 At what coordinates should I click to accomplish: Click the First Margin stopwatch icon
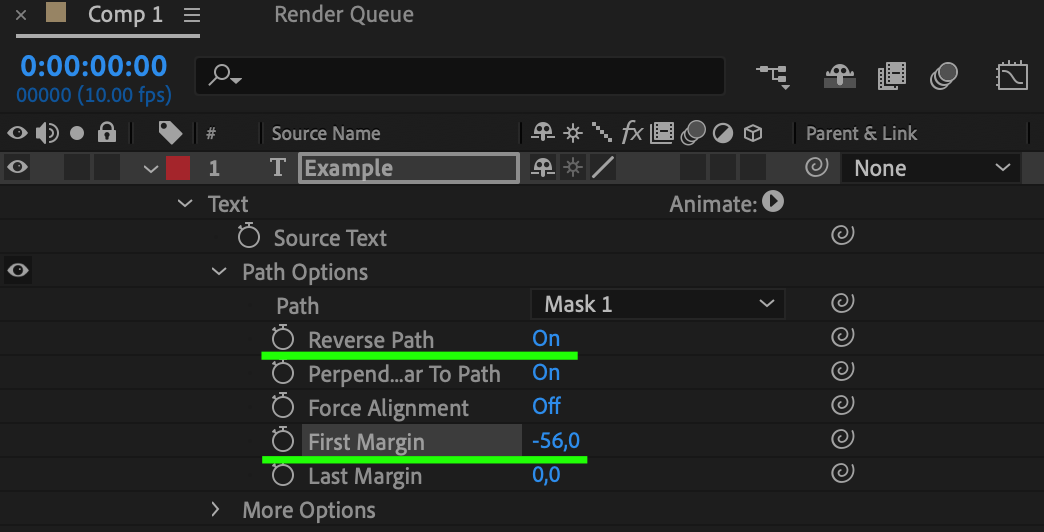coord(283,440)
